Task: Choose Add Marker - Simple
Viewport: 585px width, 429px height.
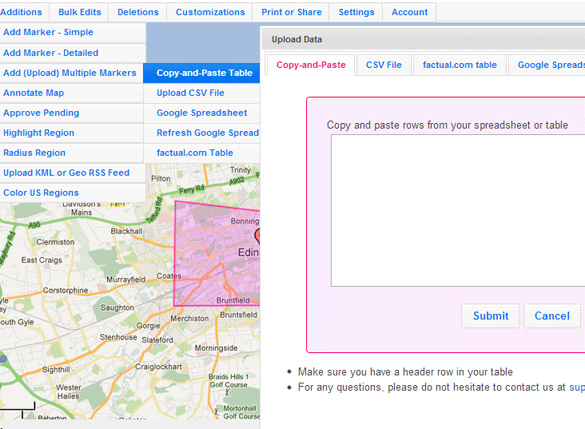Action: click(73, 32)
